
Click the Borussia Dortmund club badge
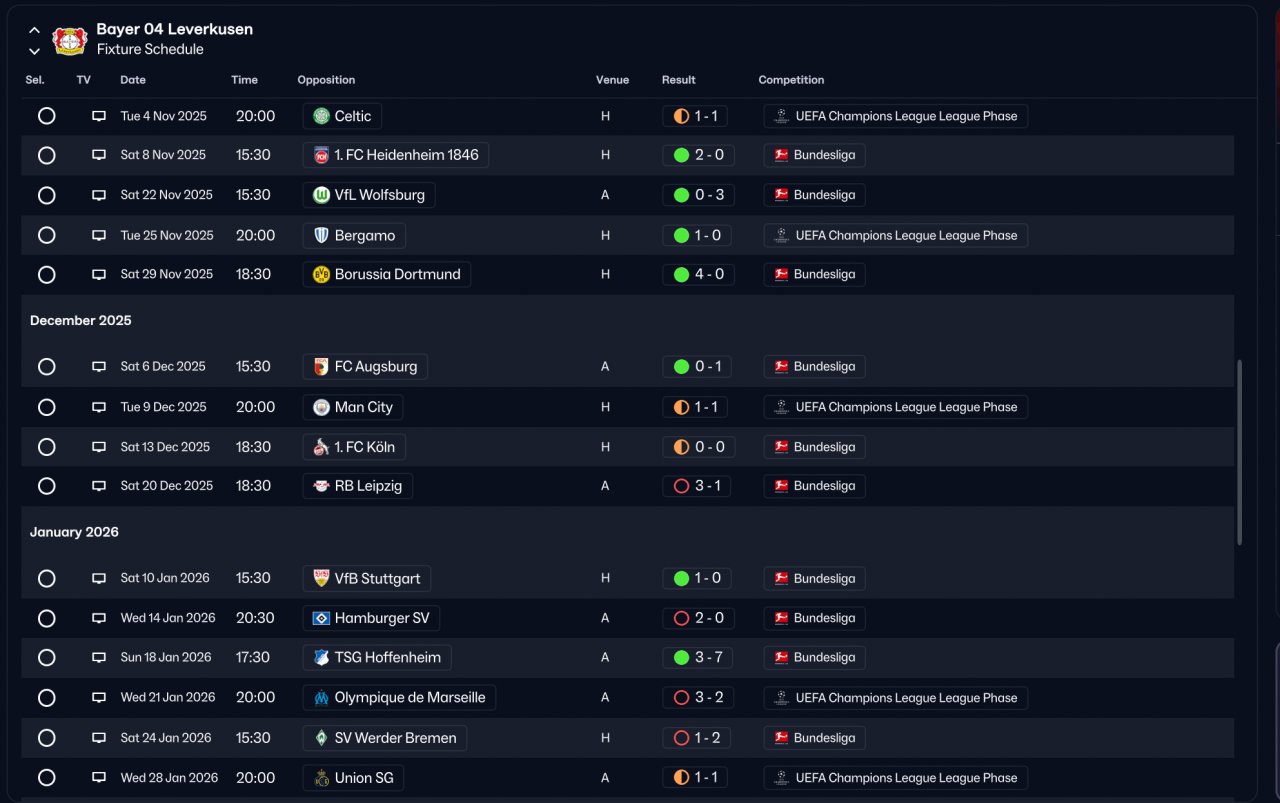pos(321,274)
